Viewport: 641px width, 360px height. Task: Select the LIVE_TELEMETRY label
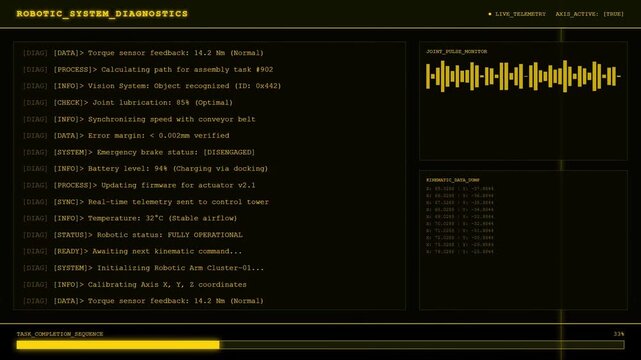[520, 14]
